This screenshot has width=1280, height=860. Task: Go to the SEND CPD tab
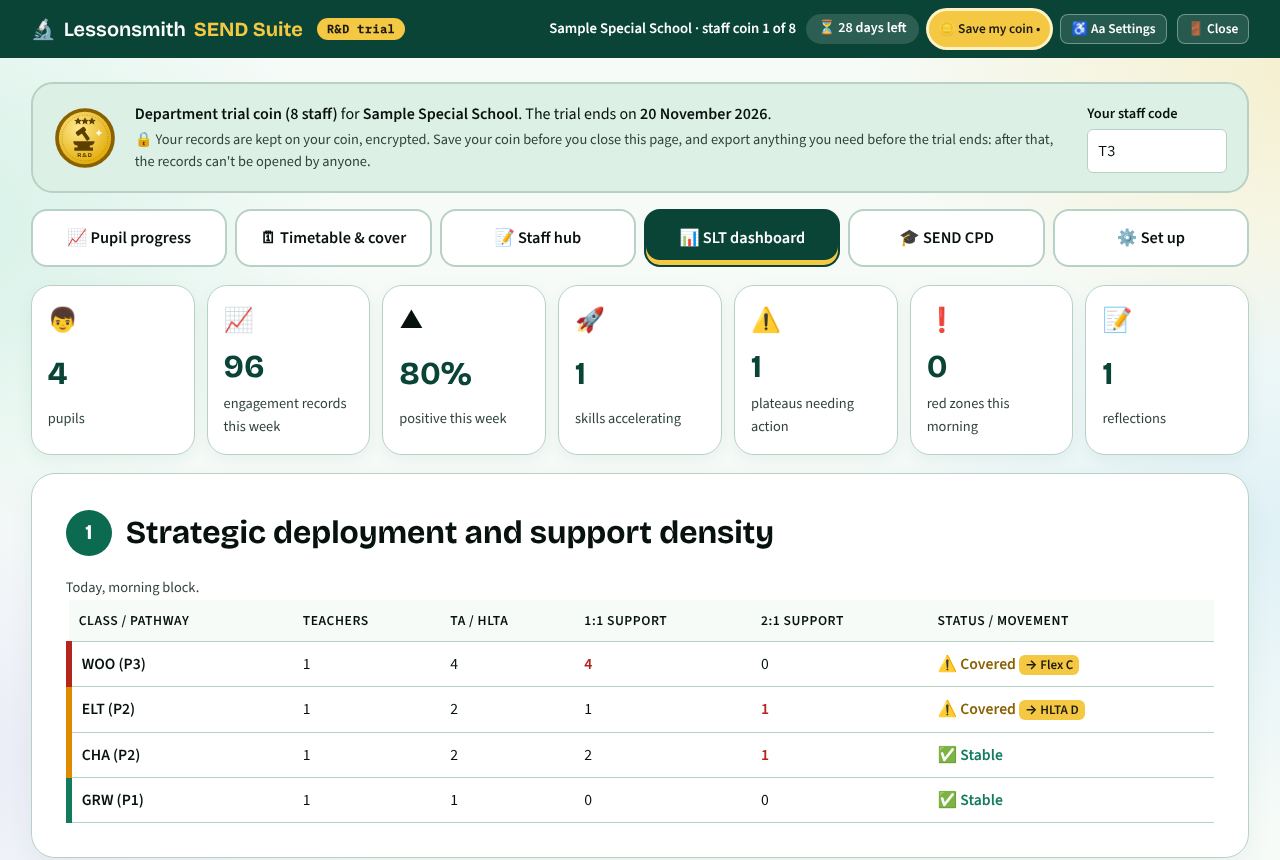click(946, 238)
